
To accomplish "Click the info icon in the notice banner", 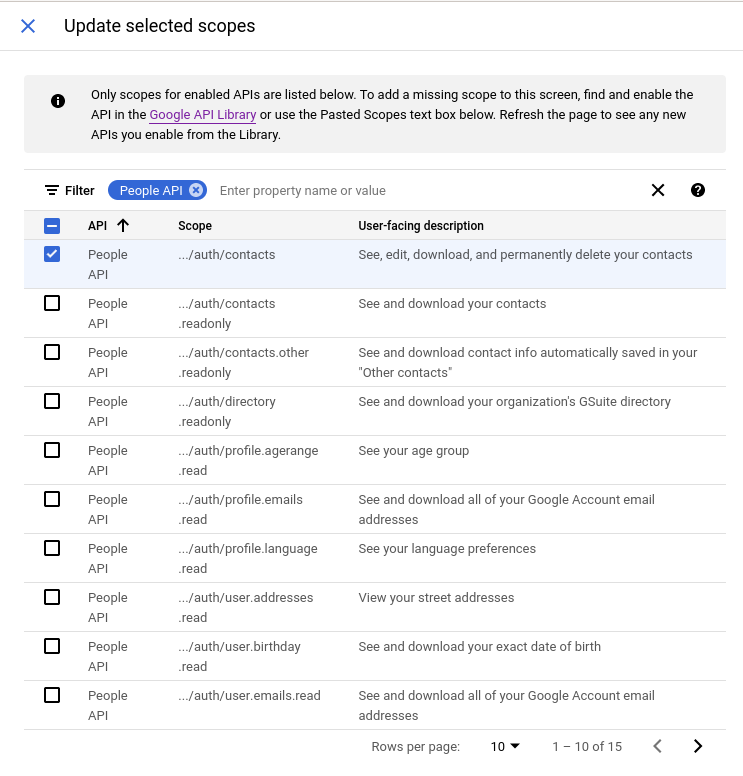I will pyautogui.click(x=58, y=101).
